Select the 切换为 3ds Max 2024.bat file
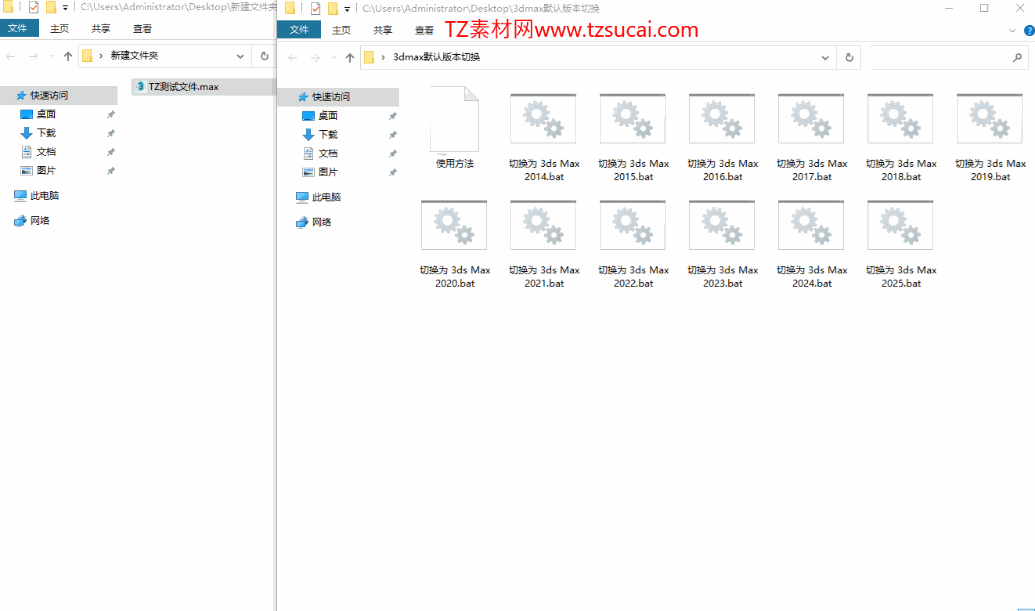Screen dimensions: 1035x611 [811, 243]
